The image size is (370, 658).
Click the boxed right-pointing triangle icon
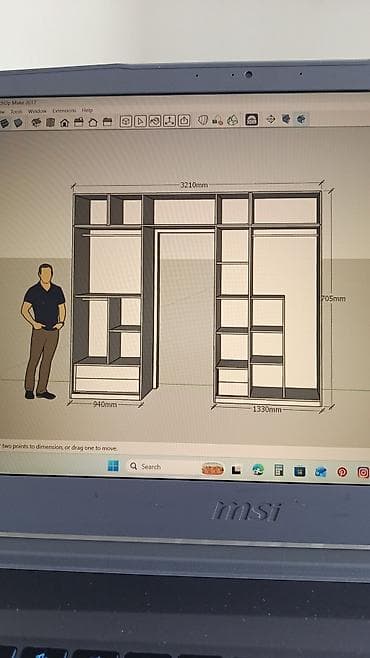pyautogui.click(x=140, y=121)
